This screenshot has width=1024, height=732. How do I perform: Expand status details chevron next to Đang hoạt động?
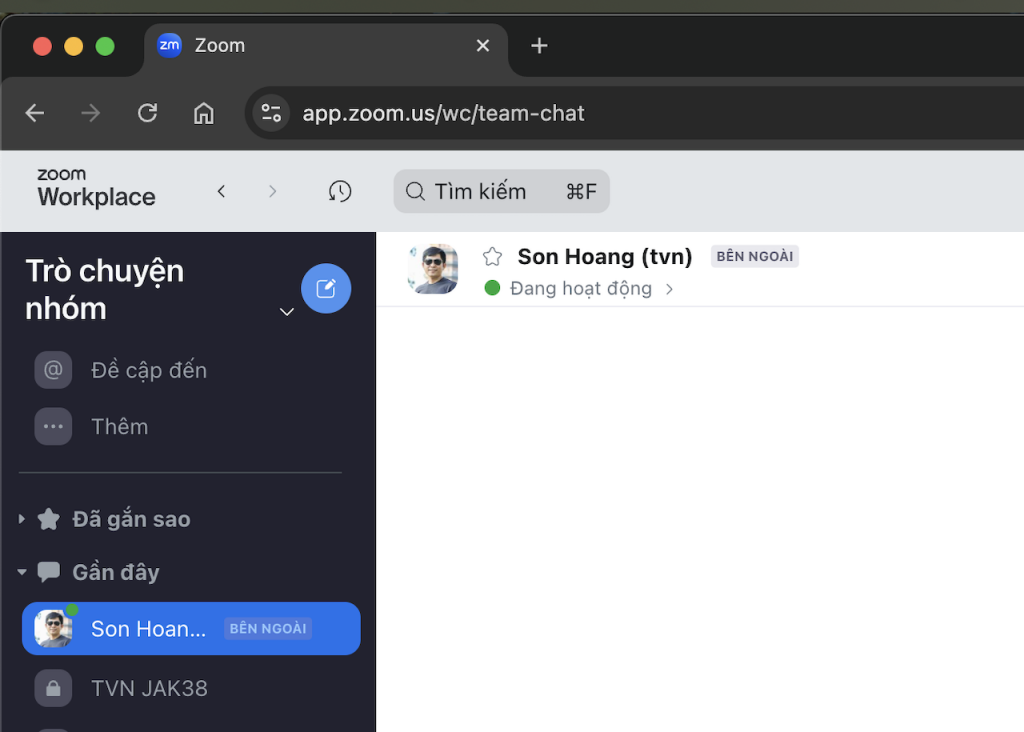pyautogui.click(x=669, y=289)
